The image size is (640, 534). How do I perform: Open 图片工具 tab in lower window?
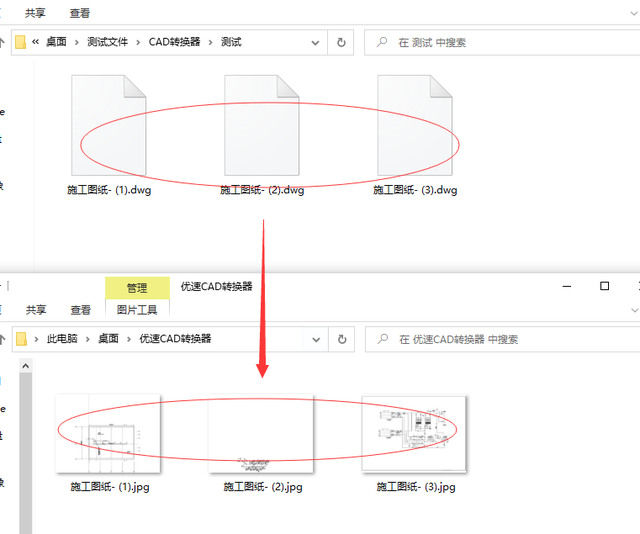137,310
